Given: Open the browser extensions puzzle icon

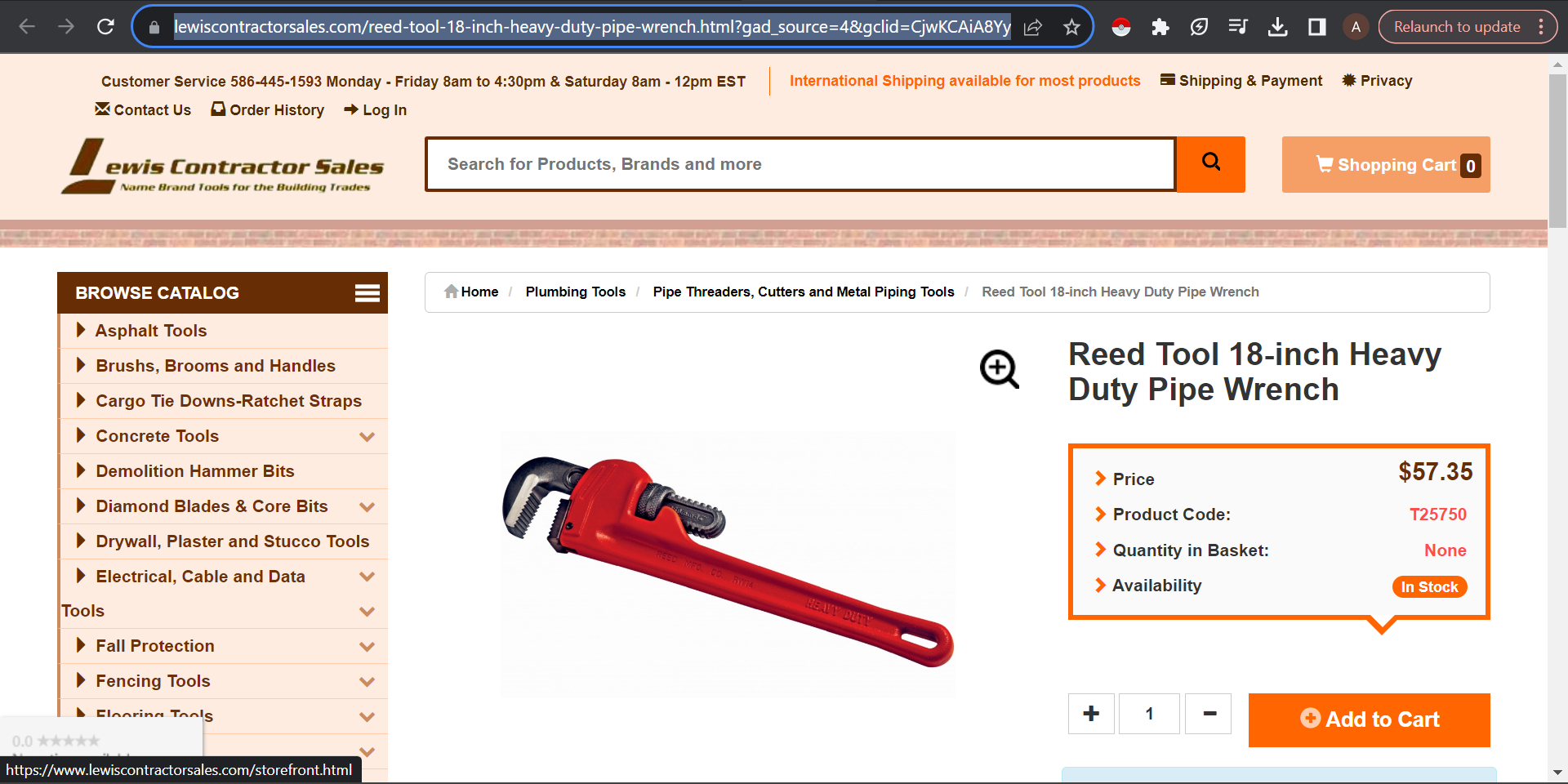Looking at the screenshot, I should pyautogui.click(x=1160, y=27).
